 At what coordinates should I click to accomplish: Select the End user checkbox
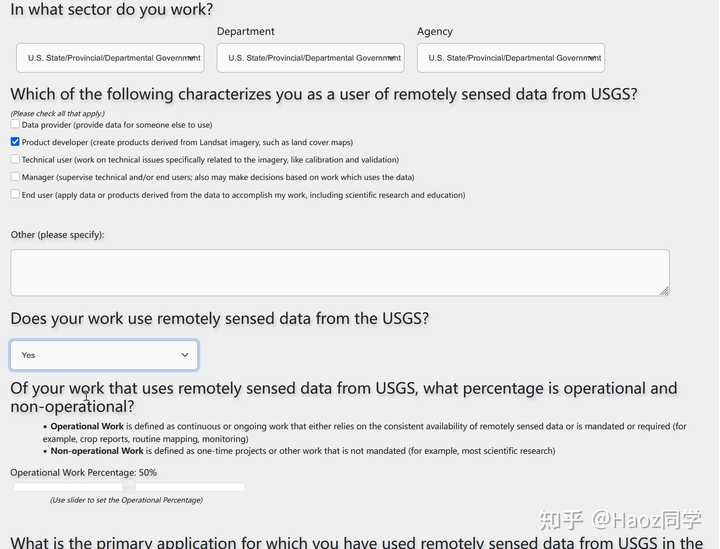tap(15, 194)
